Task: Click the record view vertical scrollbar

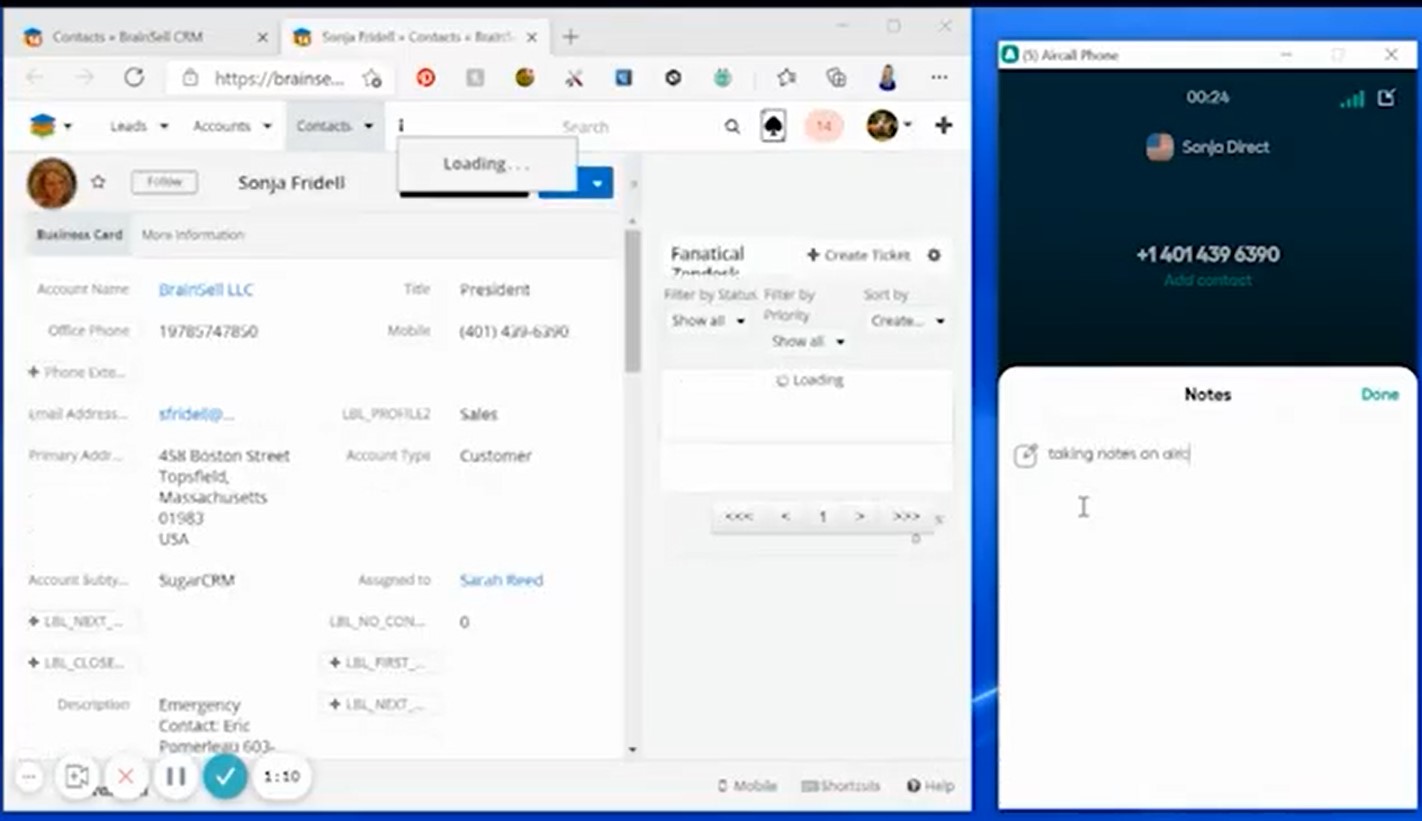Action: click(632, 300)
